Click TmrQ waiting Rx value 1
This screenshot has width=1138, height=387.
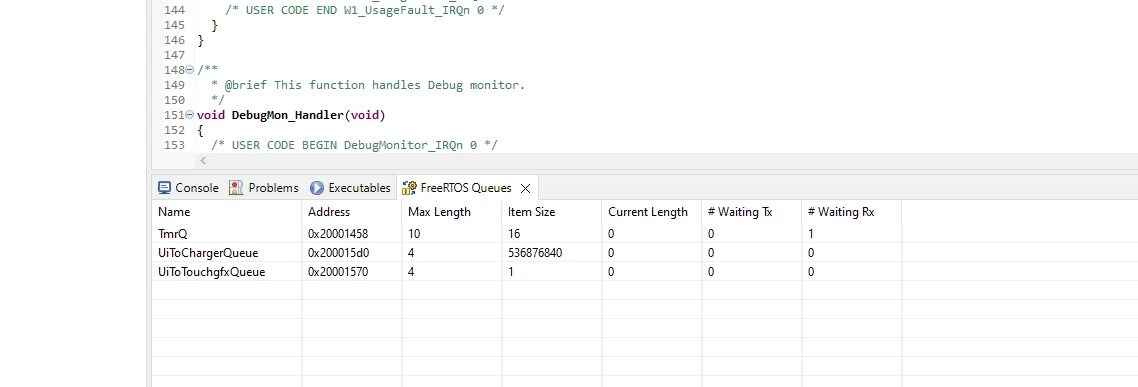tap(811, 234)
